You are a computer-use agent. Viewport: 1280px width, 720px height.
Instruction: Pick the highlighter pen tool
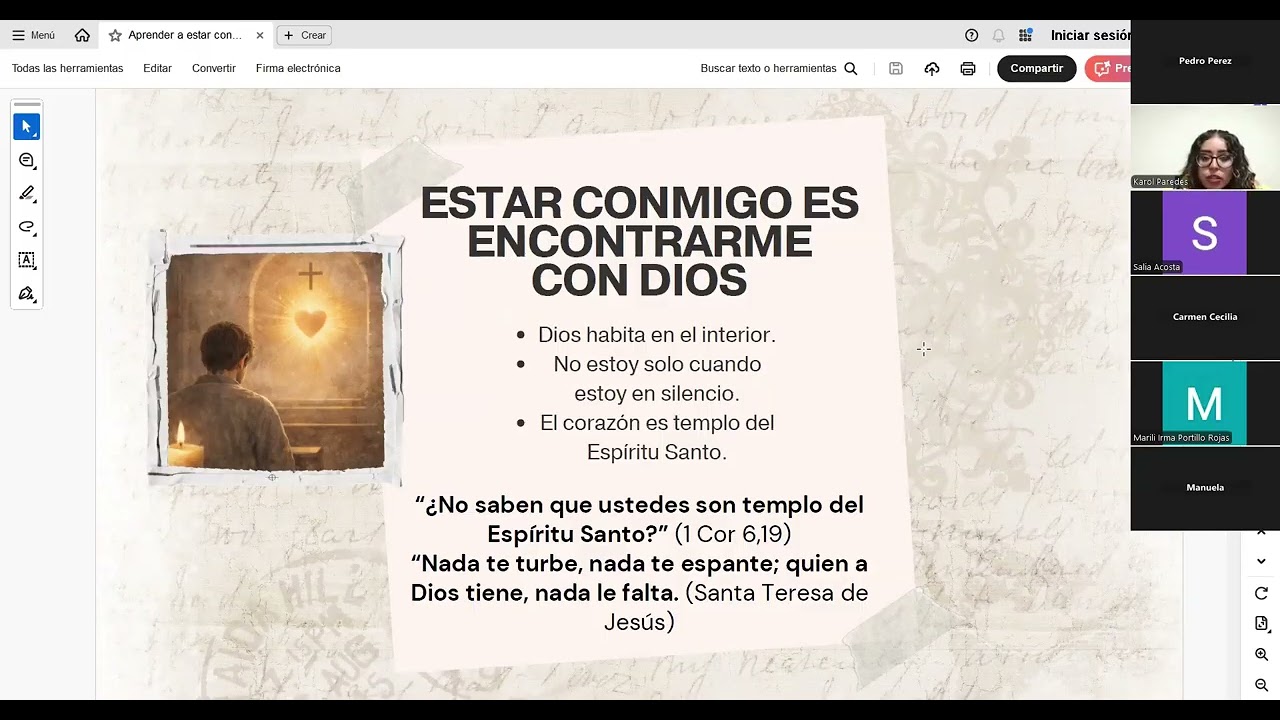(27, 193)
